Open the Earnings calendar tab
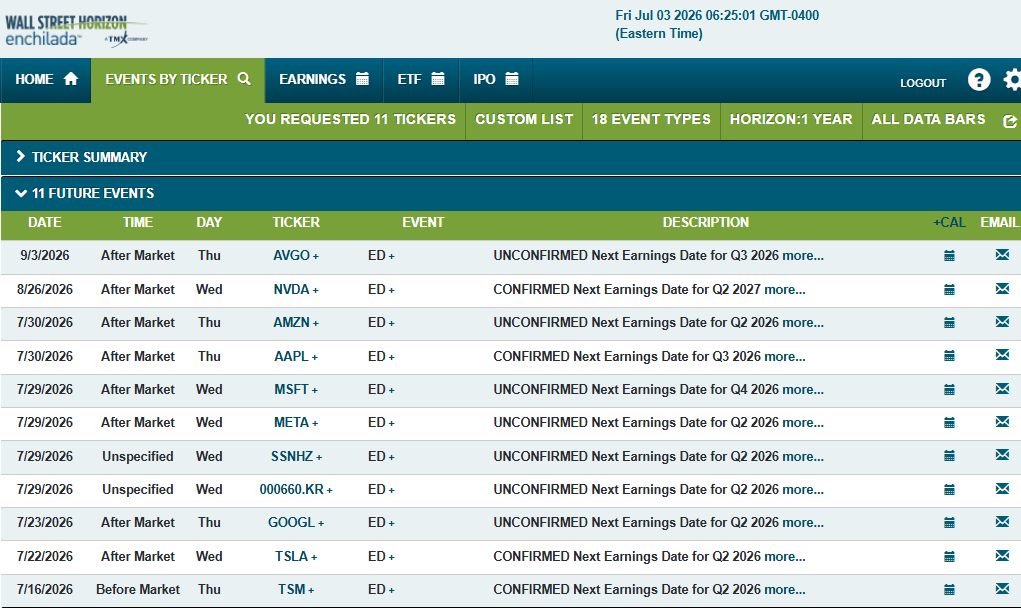 (324, 80)
